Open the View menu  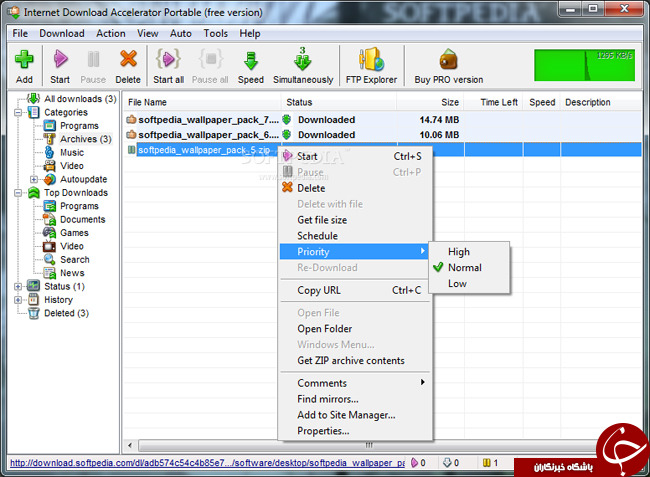[x=148, y=33]
